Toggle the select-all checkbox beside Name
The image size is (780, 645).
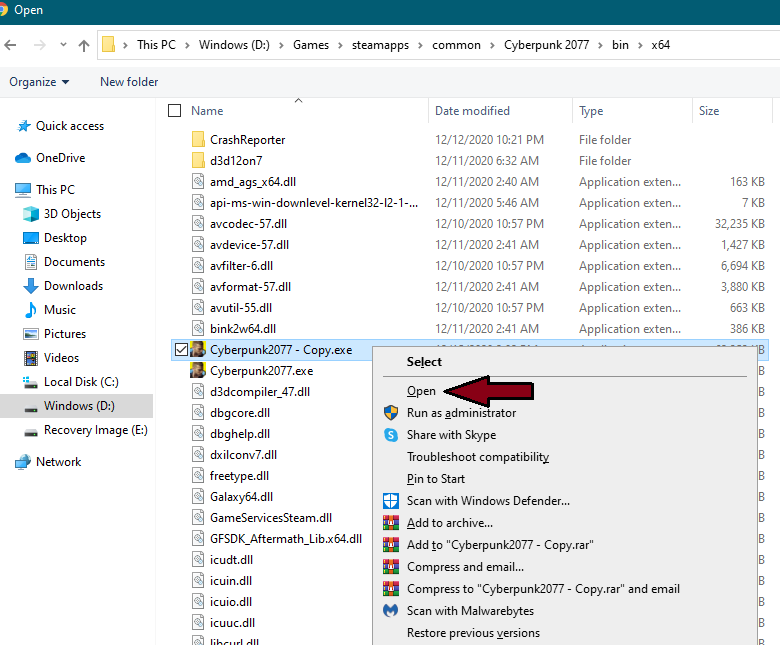click(175, 110)
